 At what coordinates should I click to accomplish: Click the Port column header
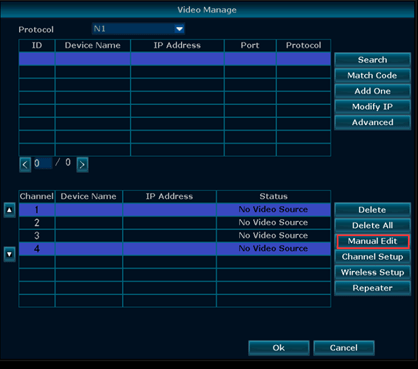(250, 46)
